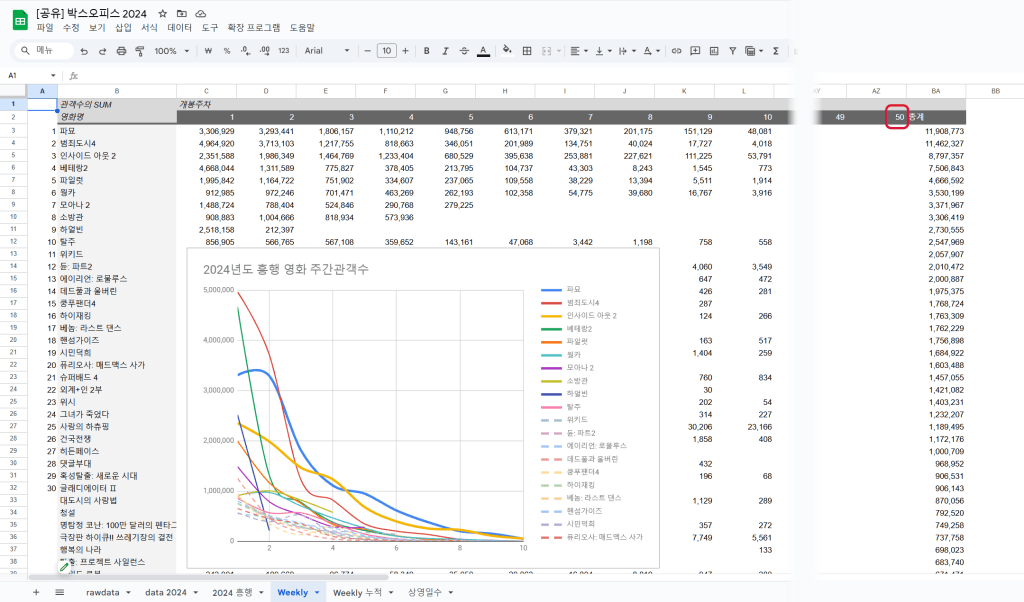Screen dimensions: 1024x602
Task: Create a filter with the funnel icon
Action: point(732,50)
